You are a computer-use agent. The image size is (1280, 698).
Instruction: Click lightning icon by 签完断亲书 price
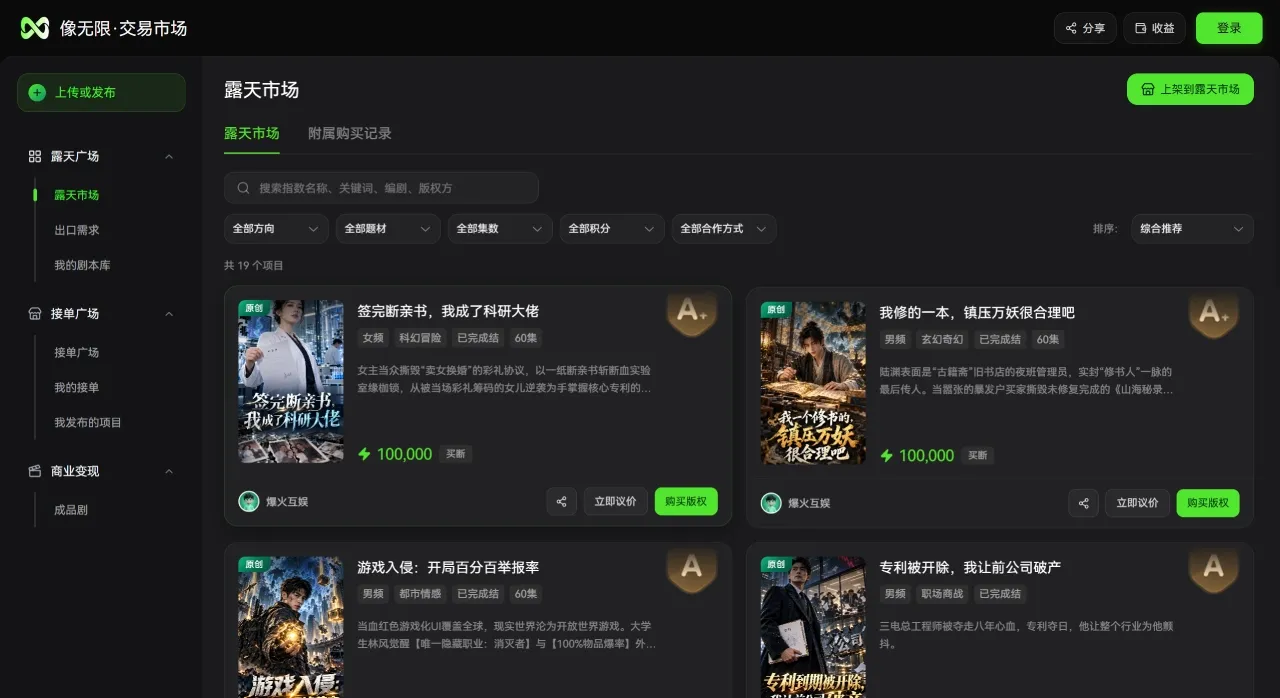coord(365,454)
